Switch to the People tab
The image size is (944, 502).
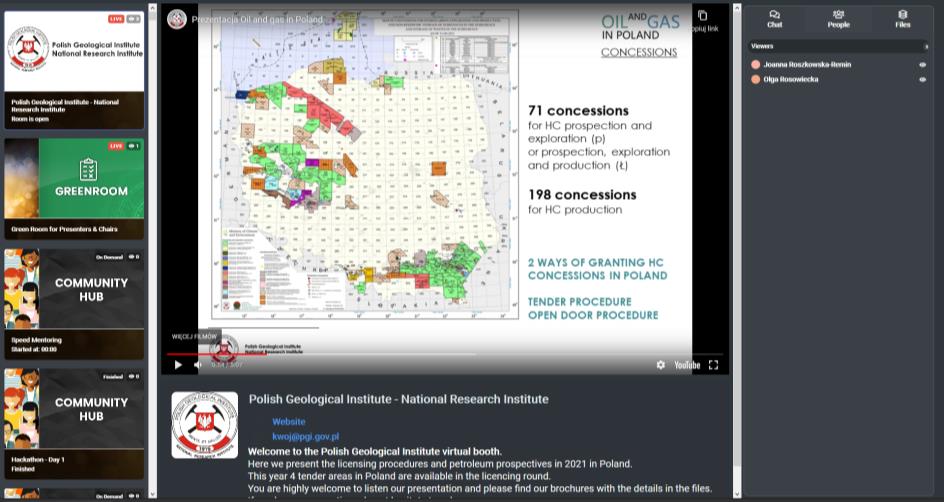839,19
